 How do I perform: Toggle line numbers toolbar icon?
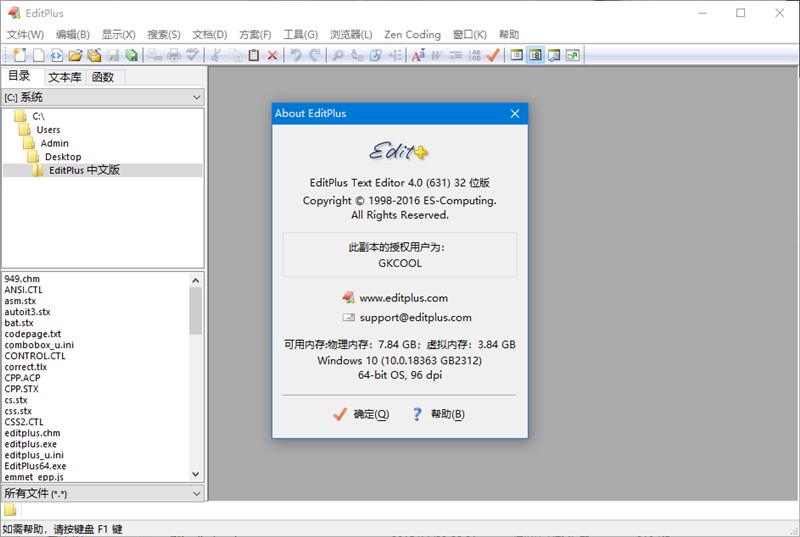pos(474,55)
